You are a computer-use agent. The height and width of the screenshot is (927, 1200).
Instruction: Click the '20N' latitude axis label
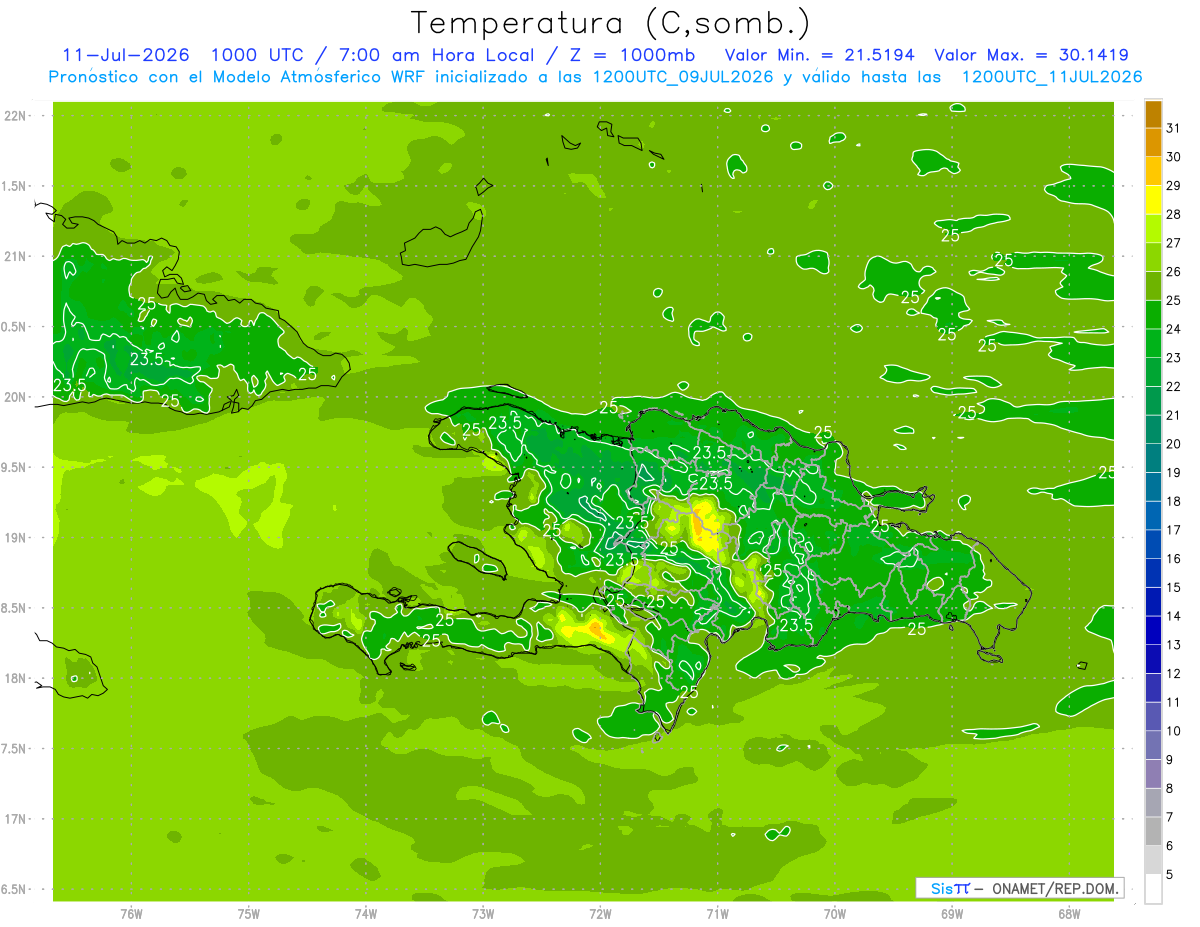coord(15,398)
